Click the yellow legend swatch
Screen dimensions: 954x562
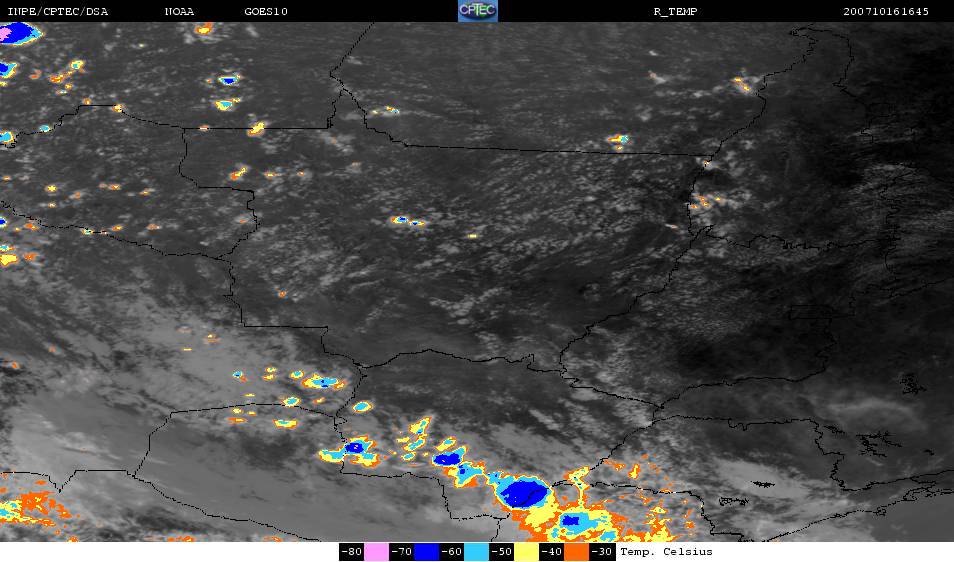[526, 552]
